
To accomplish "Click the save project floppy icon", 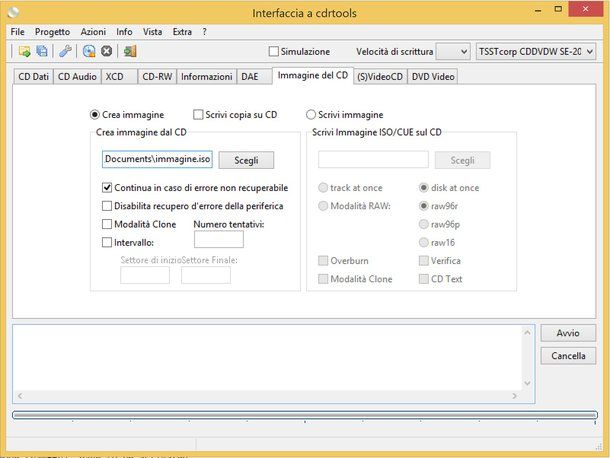I will click(42, 51).
